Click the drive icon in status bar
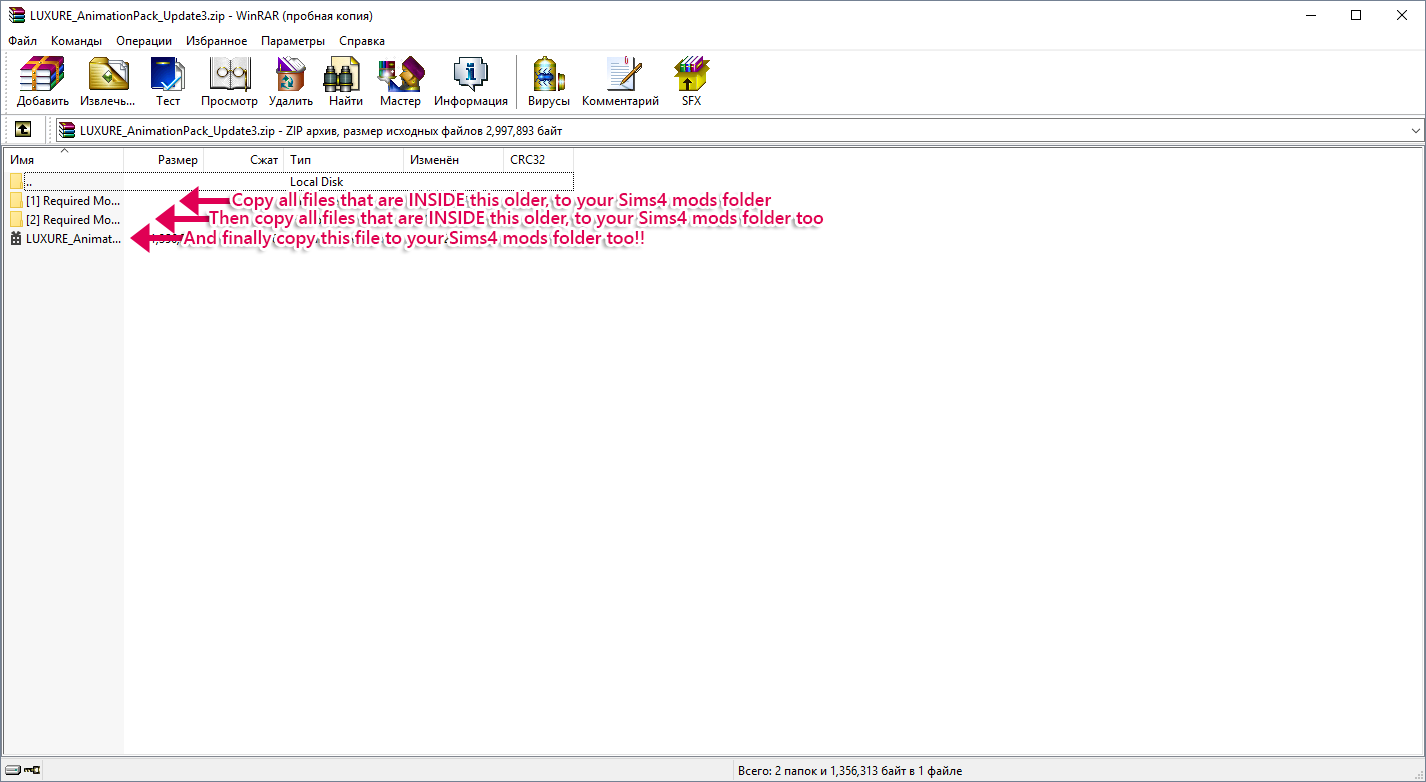Screen dimensions: 1426x782 [x=12, y=770]
